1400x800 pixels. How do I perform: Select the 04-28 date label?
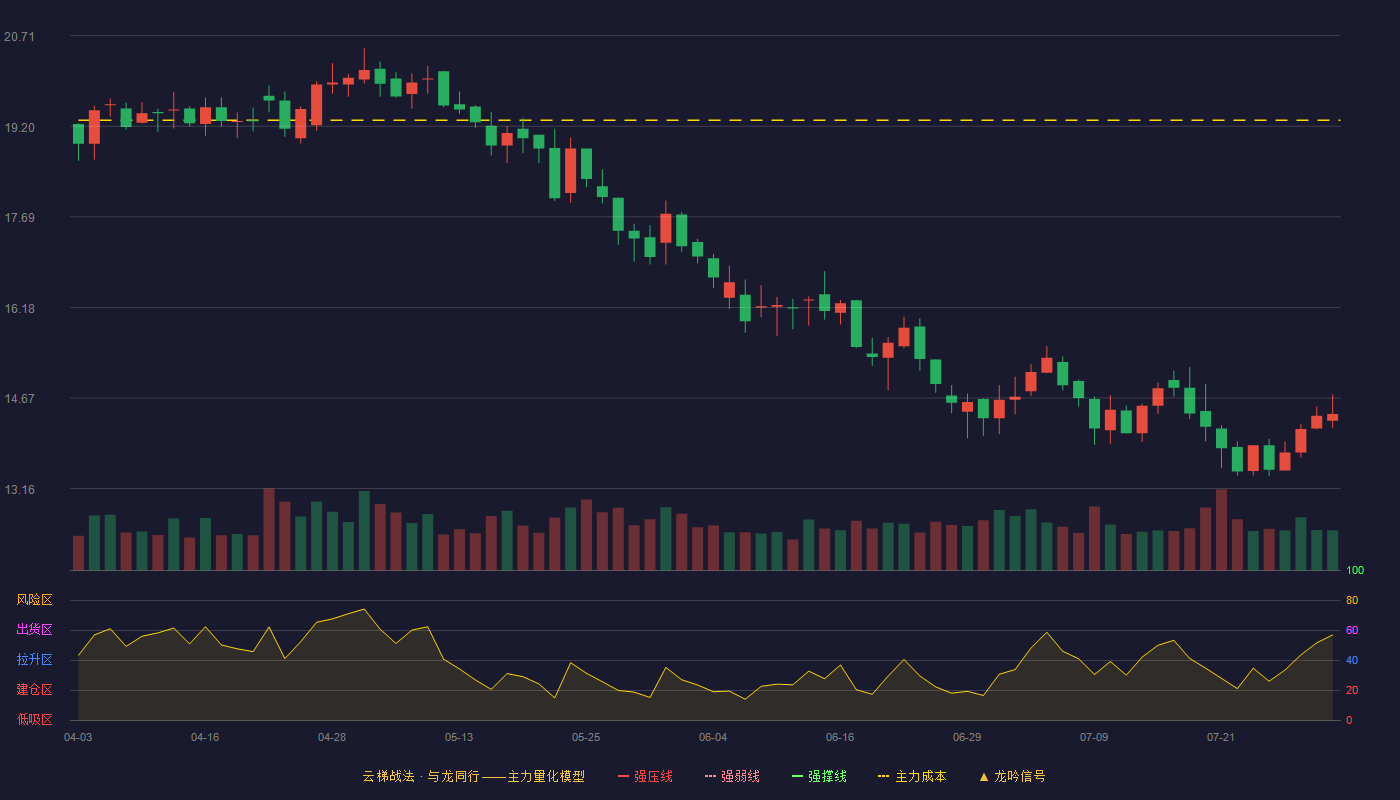coord(332,737)
